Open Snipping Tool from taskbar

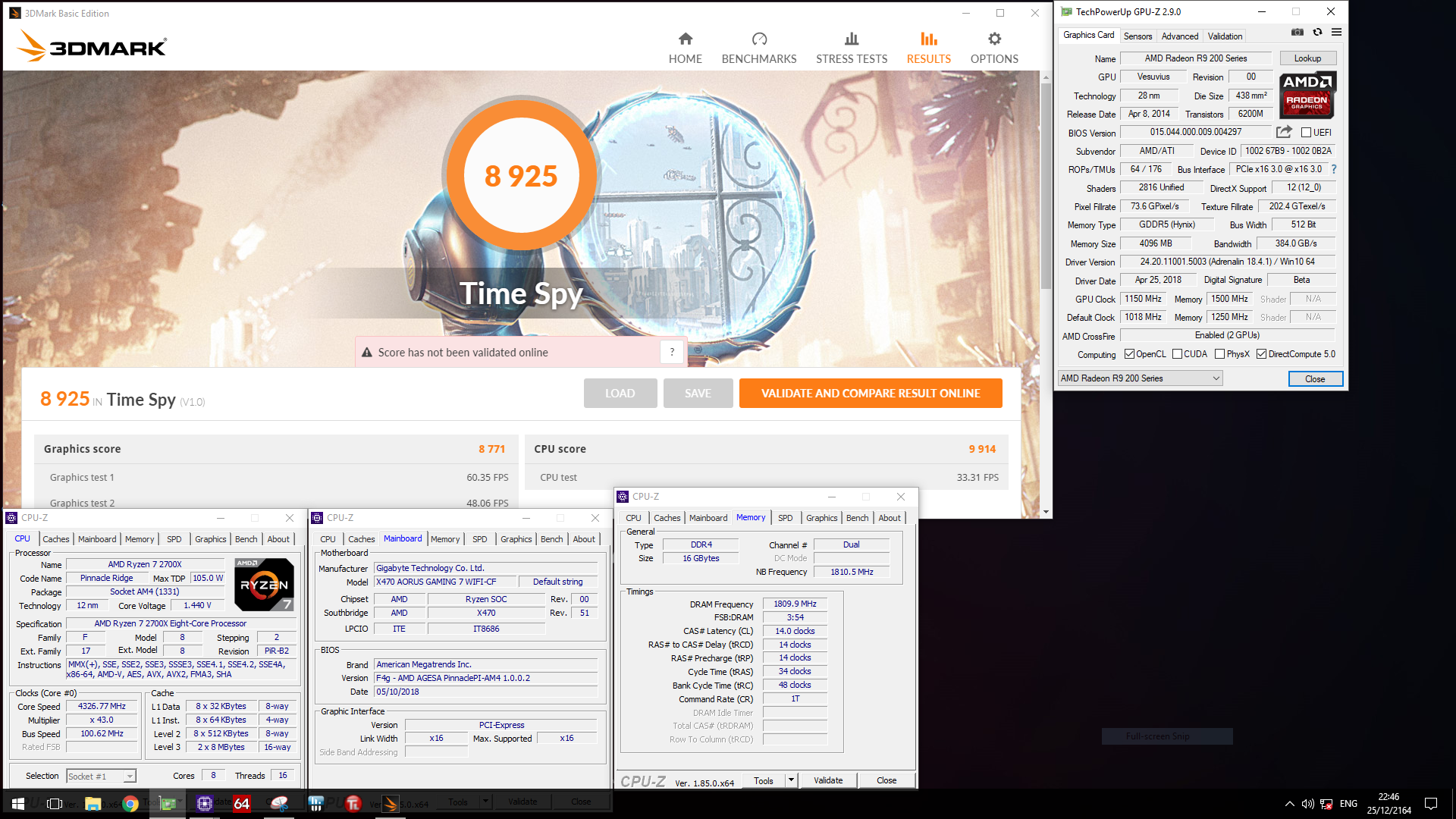pos(279,804)
